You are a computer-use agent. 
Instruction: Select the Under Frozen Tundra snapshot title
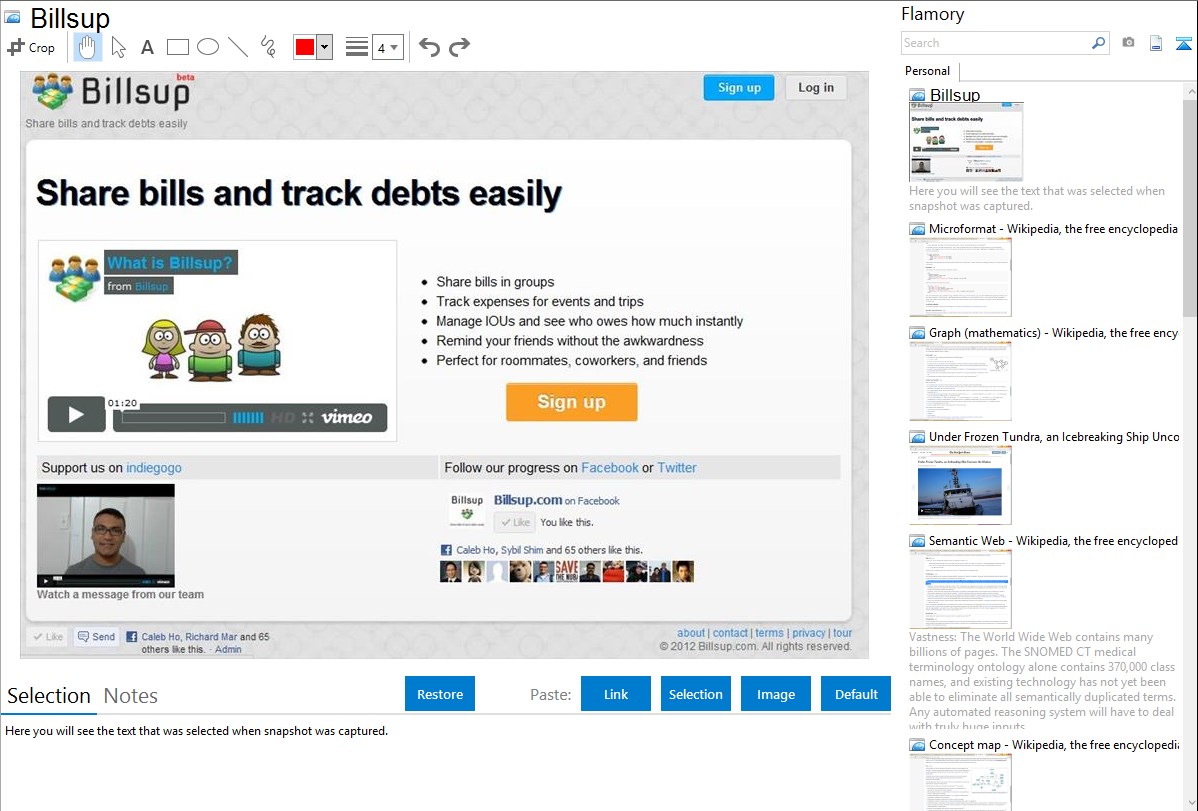click(x=1054, y=436)
